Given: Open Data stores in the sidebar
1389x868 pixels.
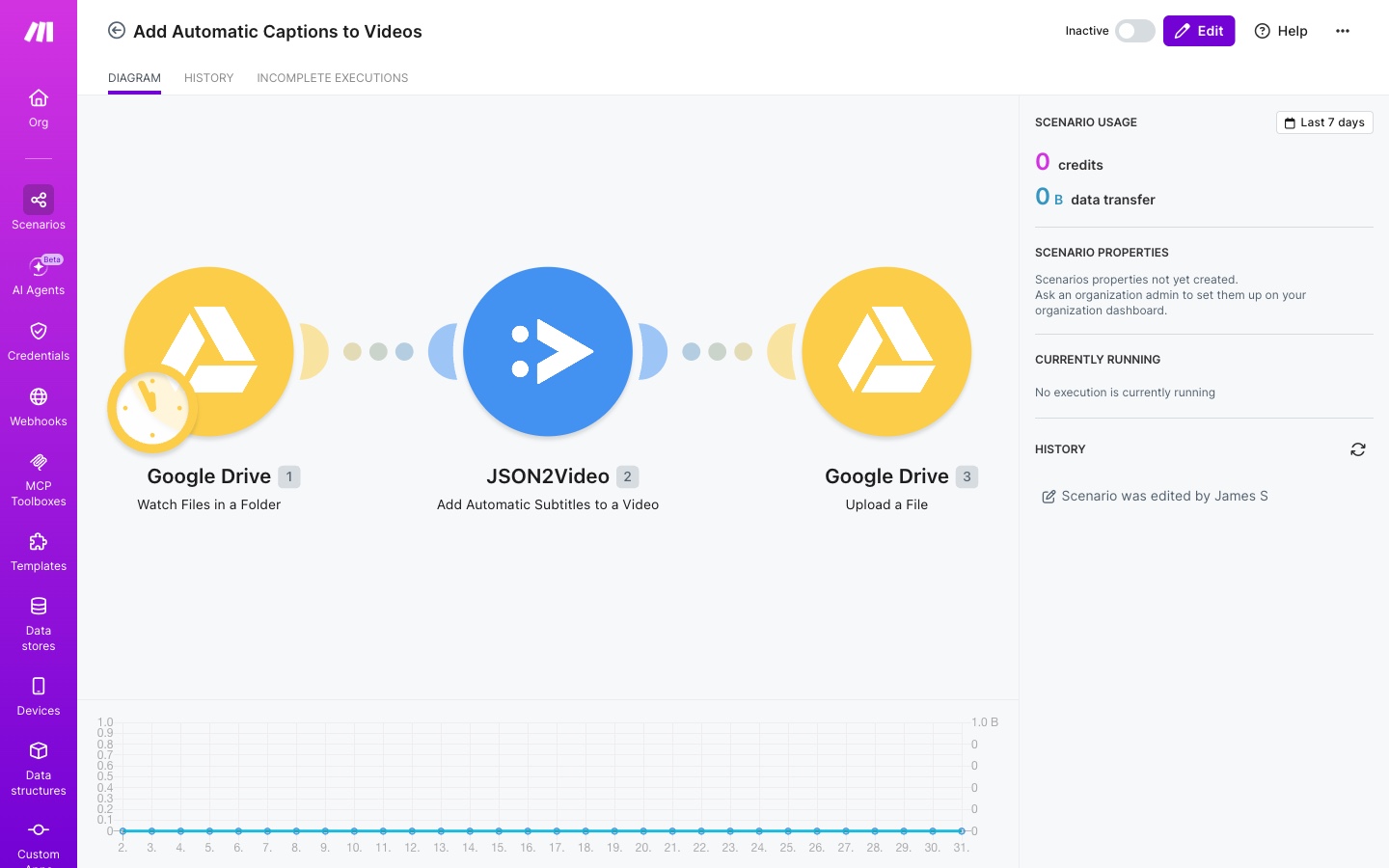Looking at the screenshot, I should coord(39,624).
